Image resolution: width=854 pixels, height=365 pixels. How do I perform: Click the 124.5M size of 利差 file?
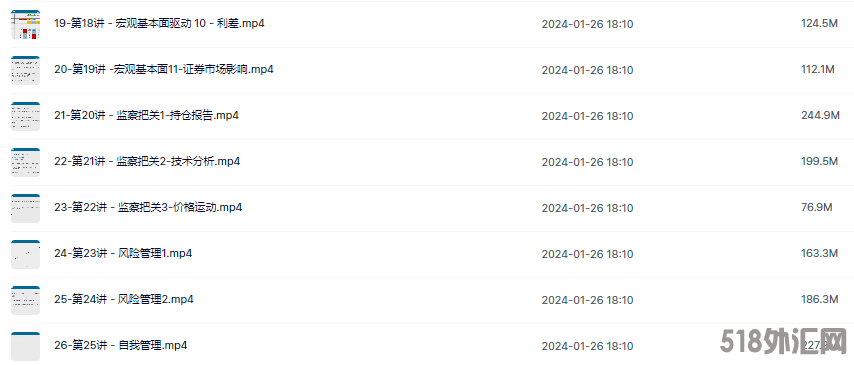tap(819, 24)
